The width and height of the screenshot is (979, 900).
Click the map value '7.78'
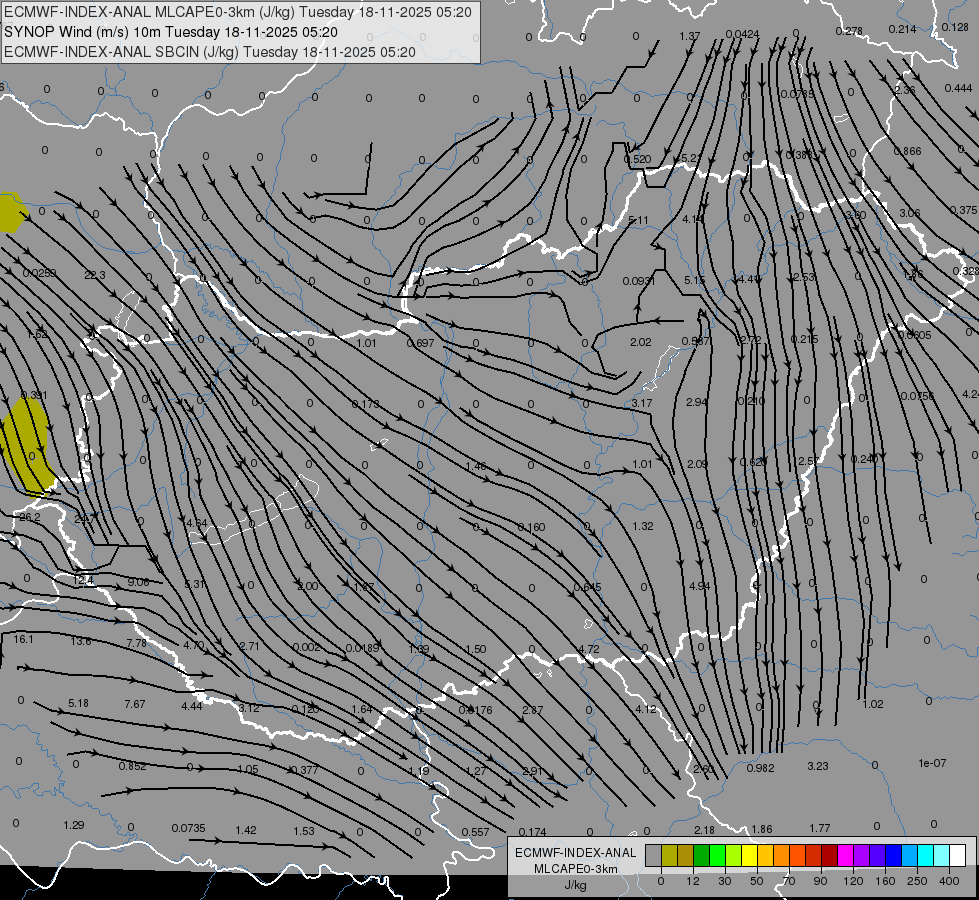(x=137, y=643)
